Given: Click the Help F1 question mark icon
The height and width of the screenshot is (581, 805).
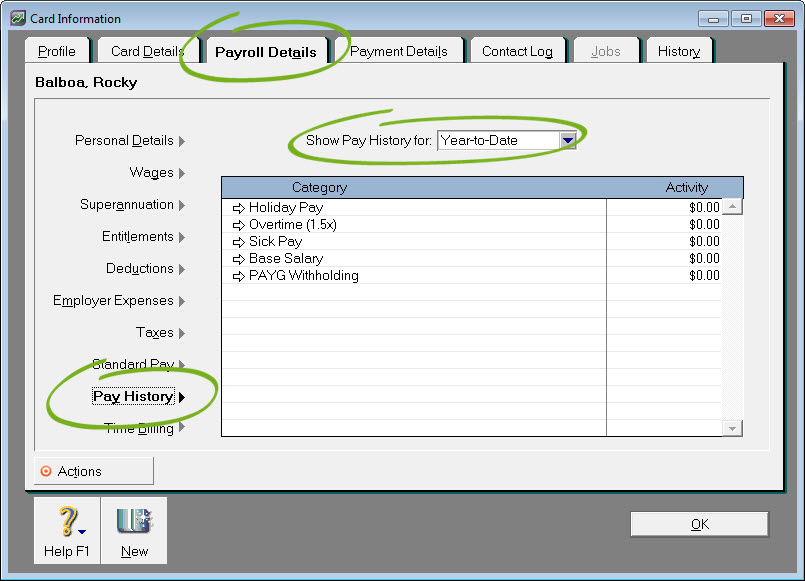Looking at the screenshot, I should pyautogui.click(x=66, y=522).
